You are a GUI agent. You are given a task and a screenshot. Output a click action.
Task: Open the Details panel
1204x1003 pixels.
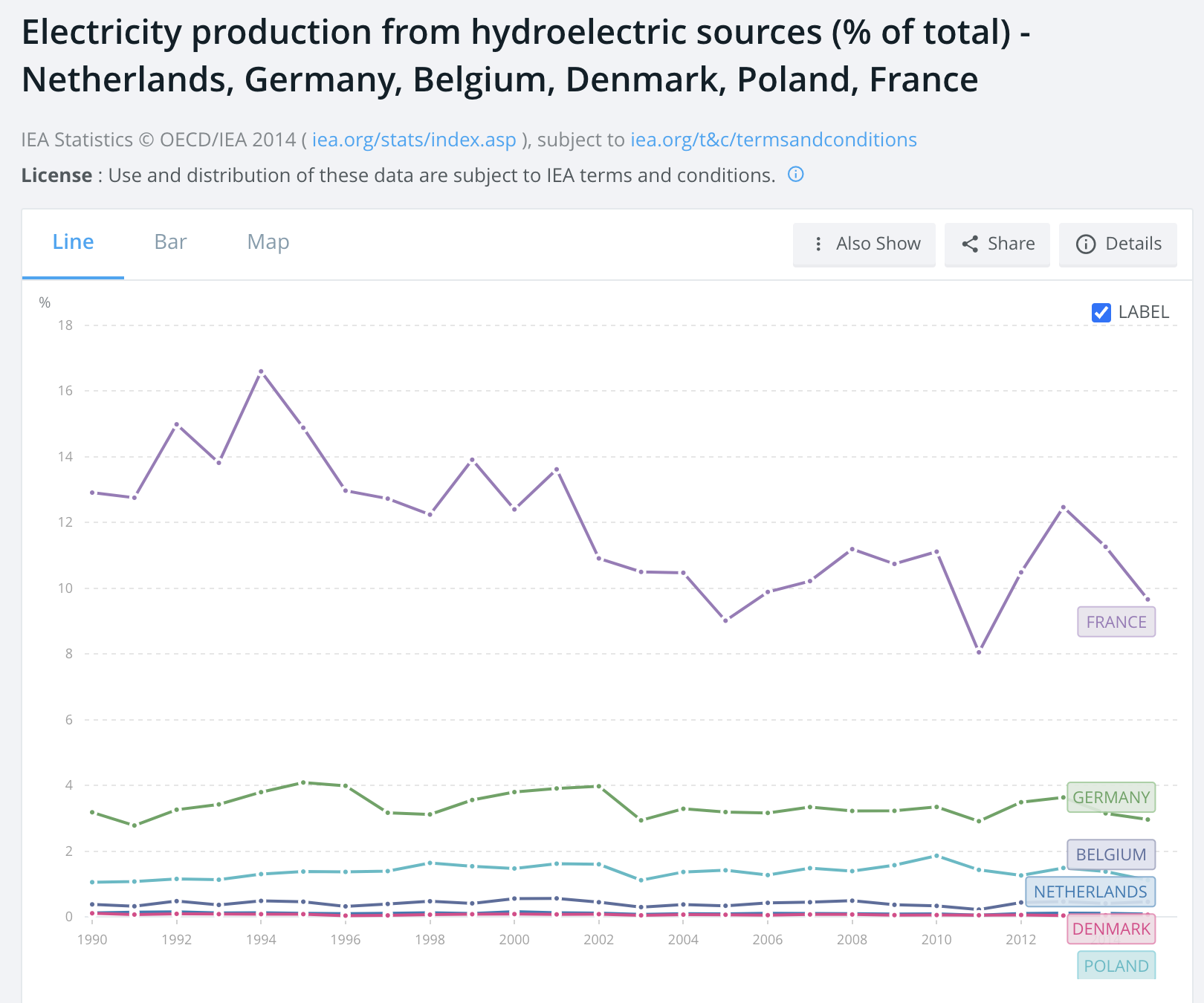click(x=1119, y=244)
